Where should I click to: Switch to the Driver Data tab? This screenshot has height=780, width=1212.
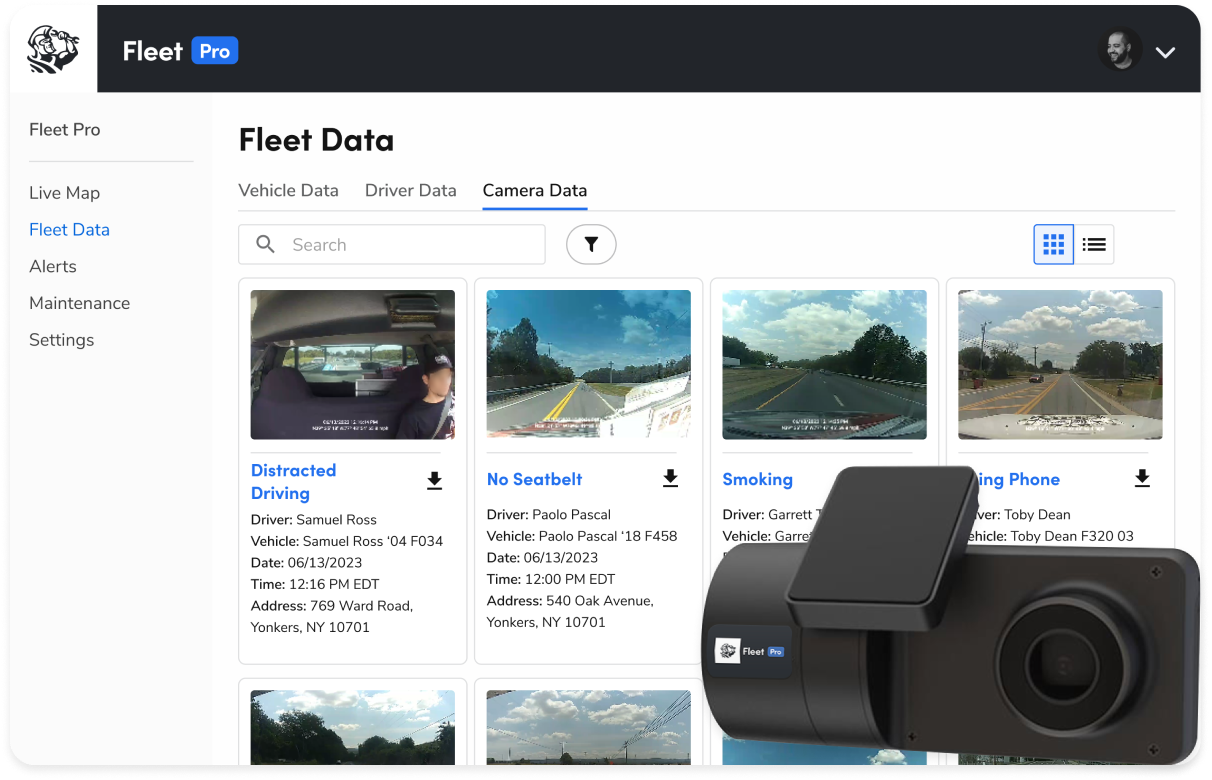click(x=410, y=190)
